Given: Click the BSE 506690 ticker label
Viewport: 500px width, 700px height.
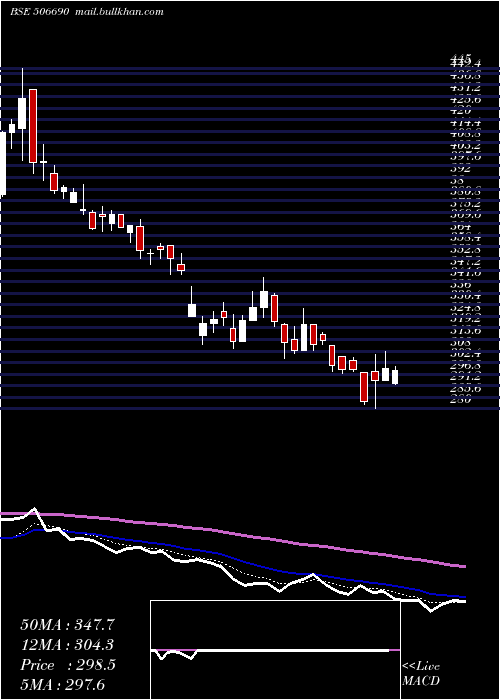Looking at the screenshot, I should pos(39,12).
